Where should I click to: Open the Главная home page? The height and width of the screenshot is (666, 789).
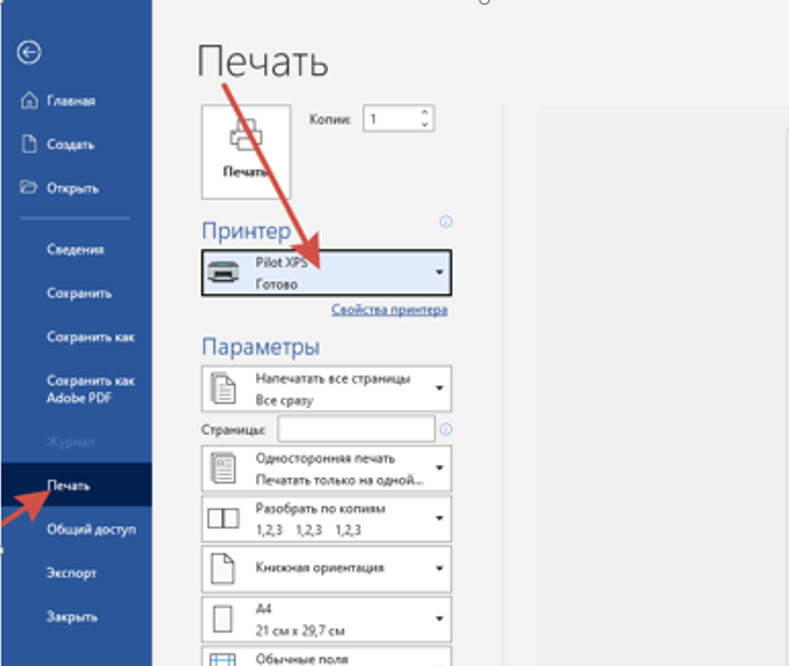[71, 101]
